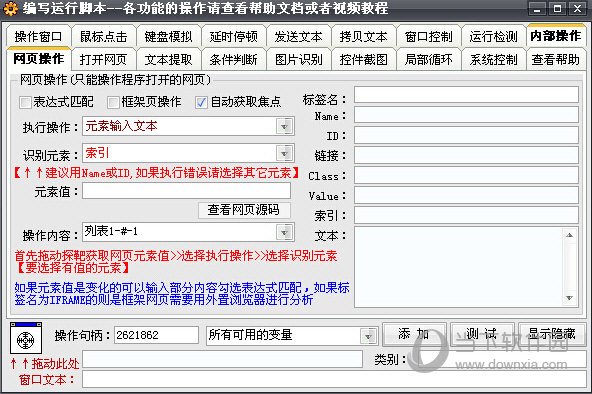The image size is (592, 394).
Task: Click the 添加 button
Action: point(414,334)
